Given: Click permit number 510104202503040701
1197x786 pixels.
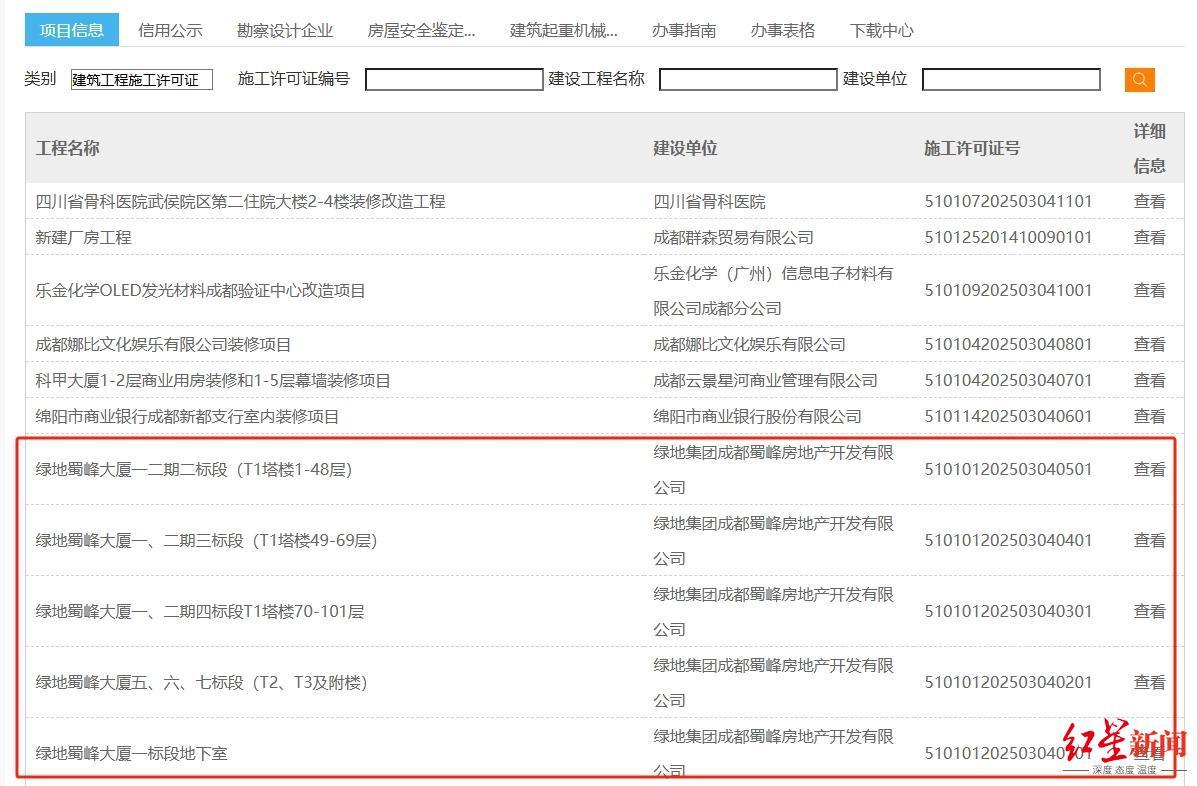Looking at the screenshot, I should click(x=1008, y=380).
